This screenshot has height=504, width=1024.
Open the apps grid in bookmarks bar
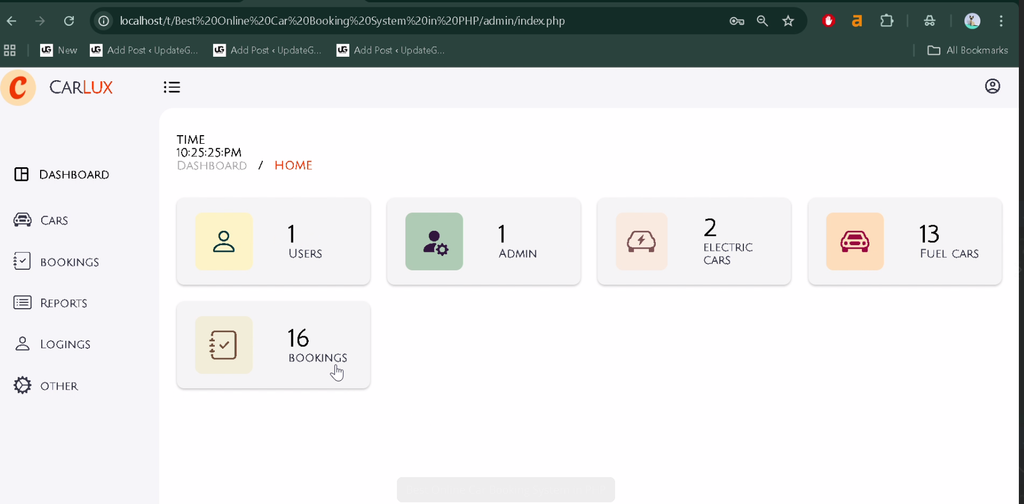pyautogui.click(x=10, y=50)
